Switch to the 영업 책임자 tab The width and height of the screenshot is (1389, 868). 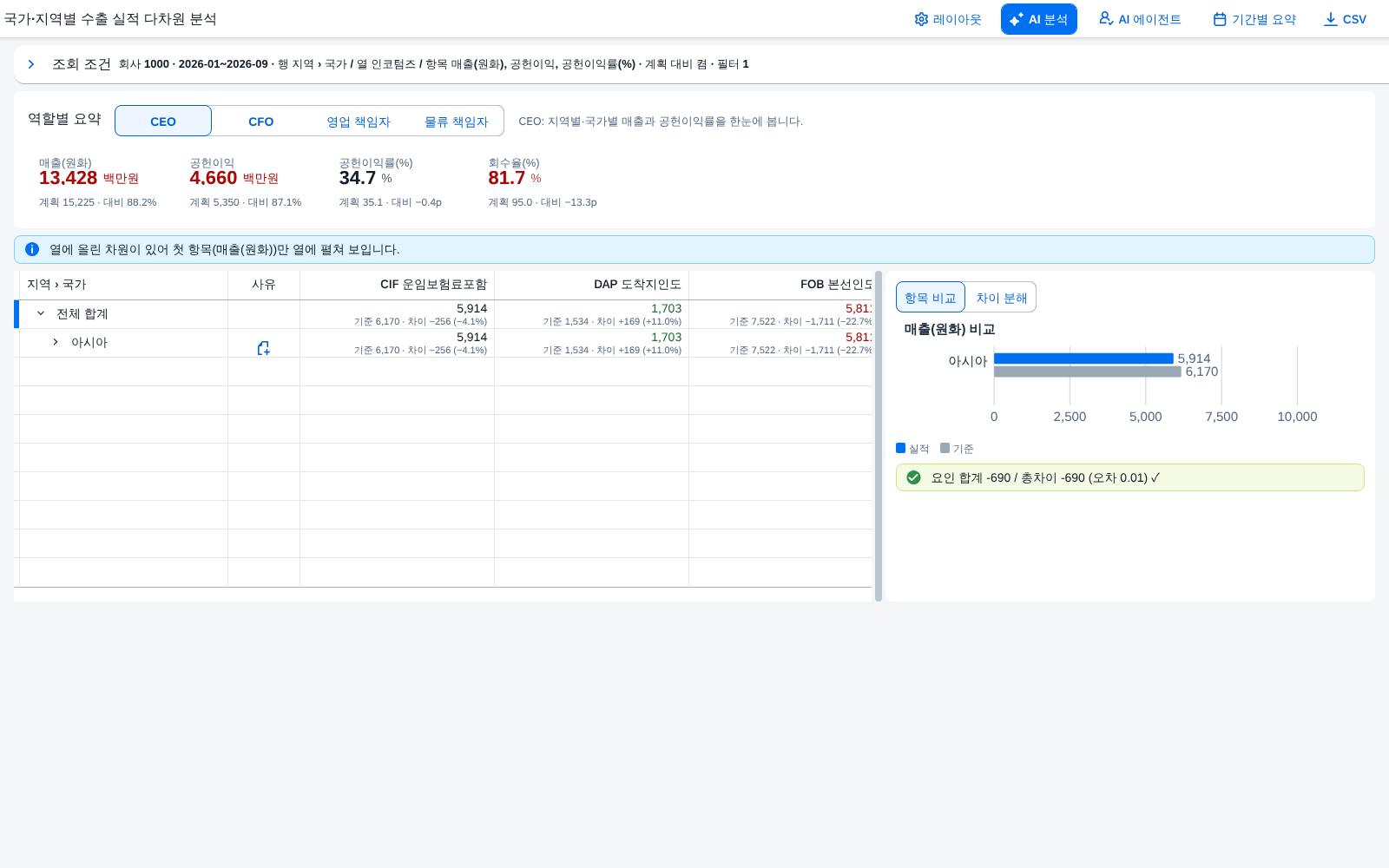[359, 122]
